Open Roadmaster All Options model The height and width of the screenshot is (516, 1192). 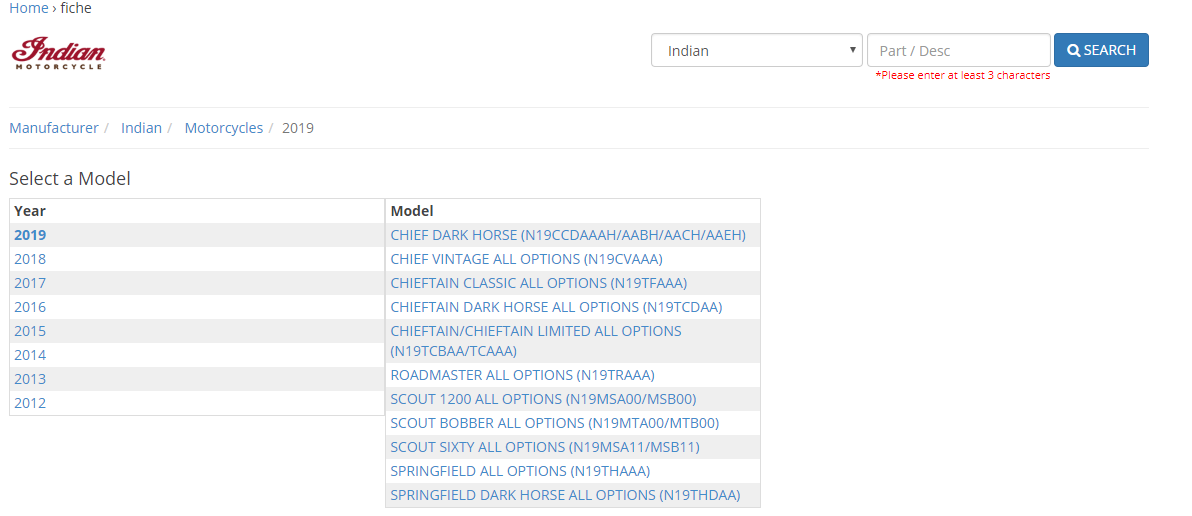(522, 375)
